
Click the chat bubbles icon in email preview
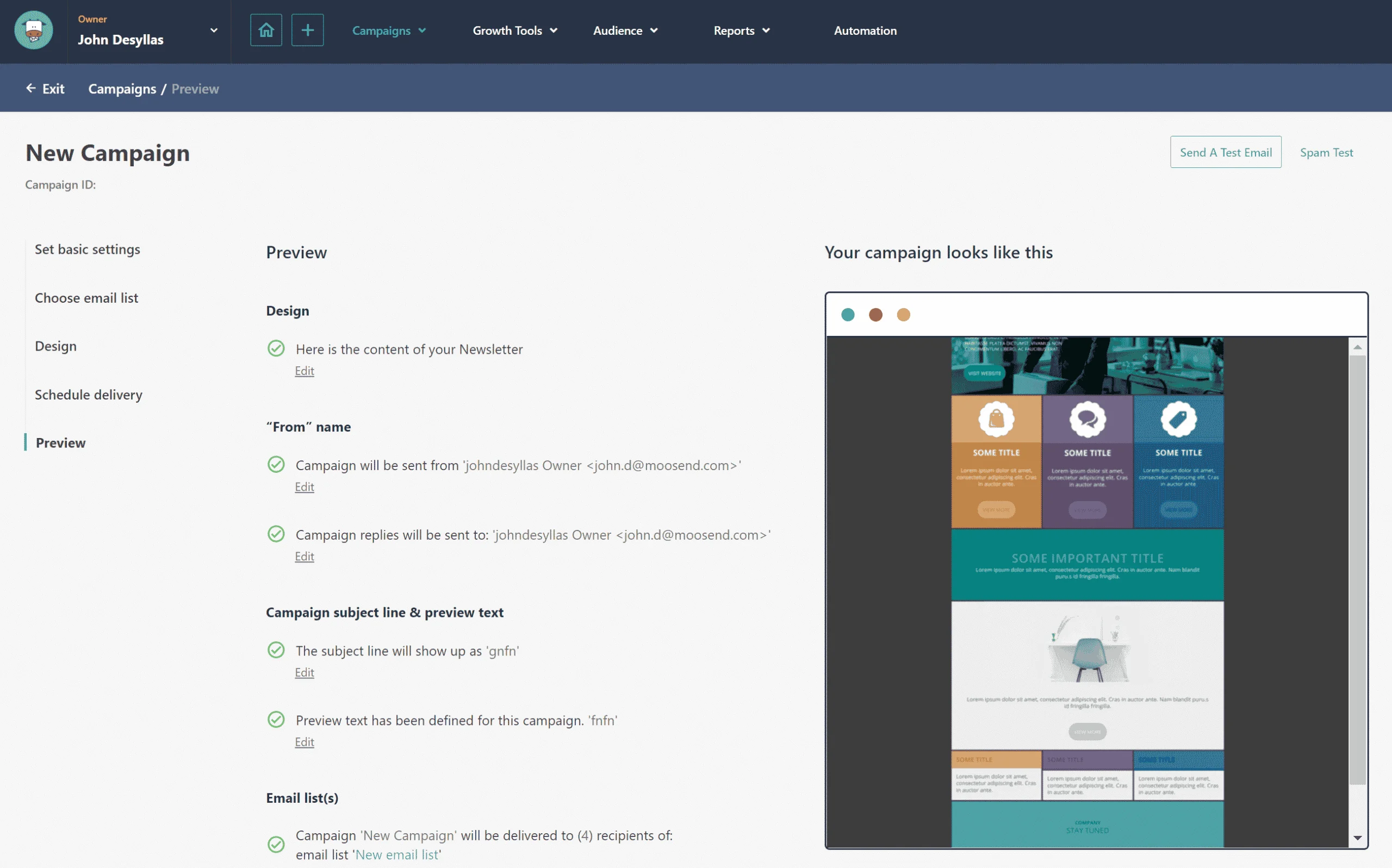click(x=1087, y=419)
